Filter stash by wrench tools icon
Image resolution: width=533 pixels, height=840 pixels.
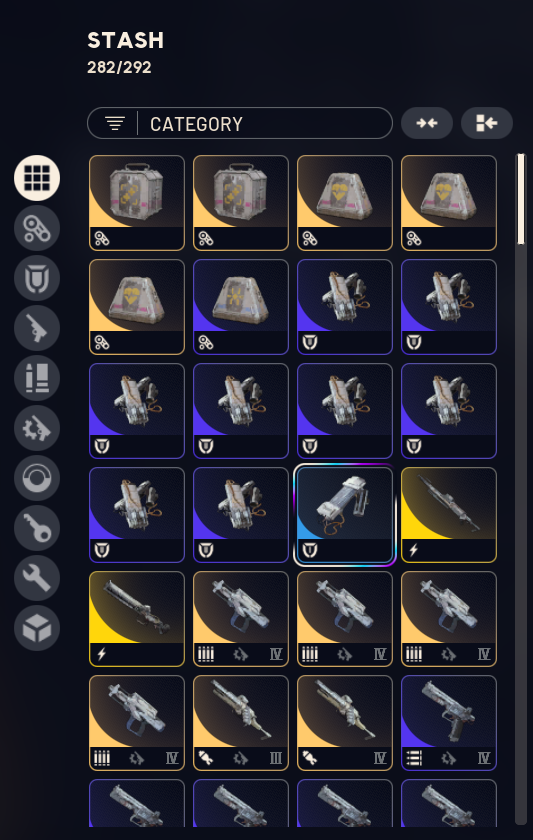coord(37,579)
